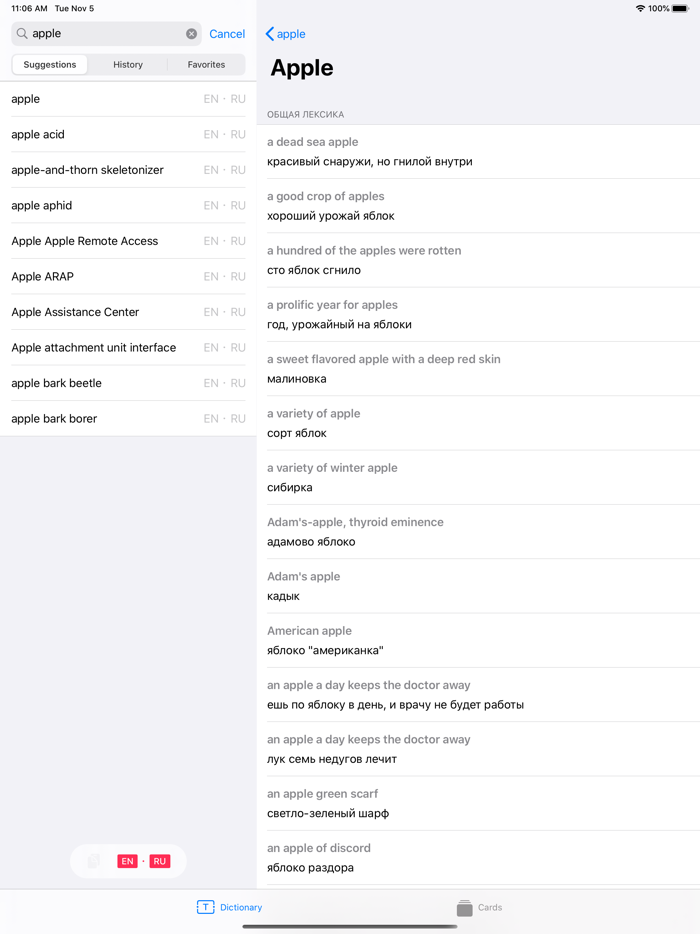Open the Dictionary tab icon
This screenshot has width=700, height=934.
[x=205, y=907]
